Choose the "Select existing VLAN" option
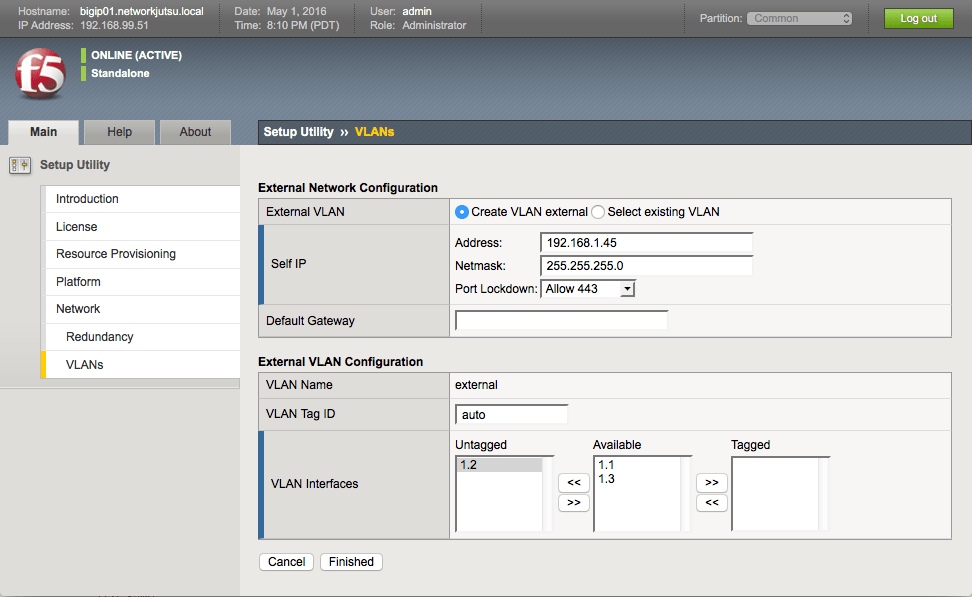The image size is (972, 597). (x=597, y=211)
